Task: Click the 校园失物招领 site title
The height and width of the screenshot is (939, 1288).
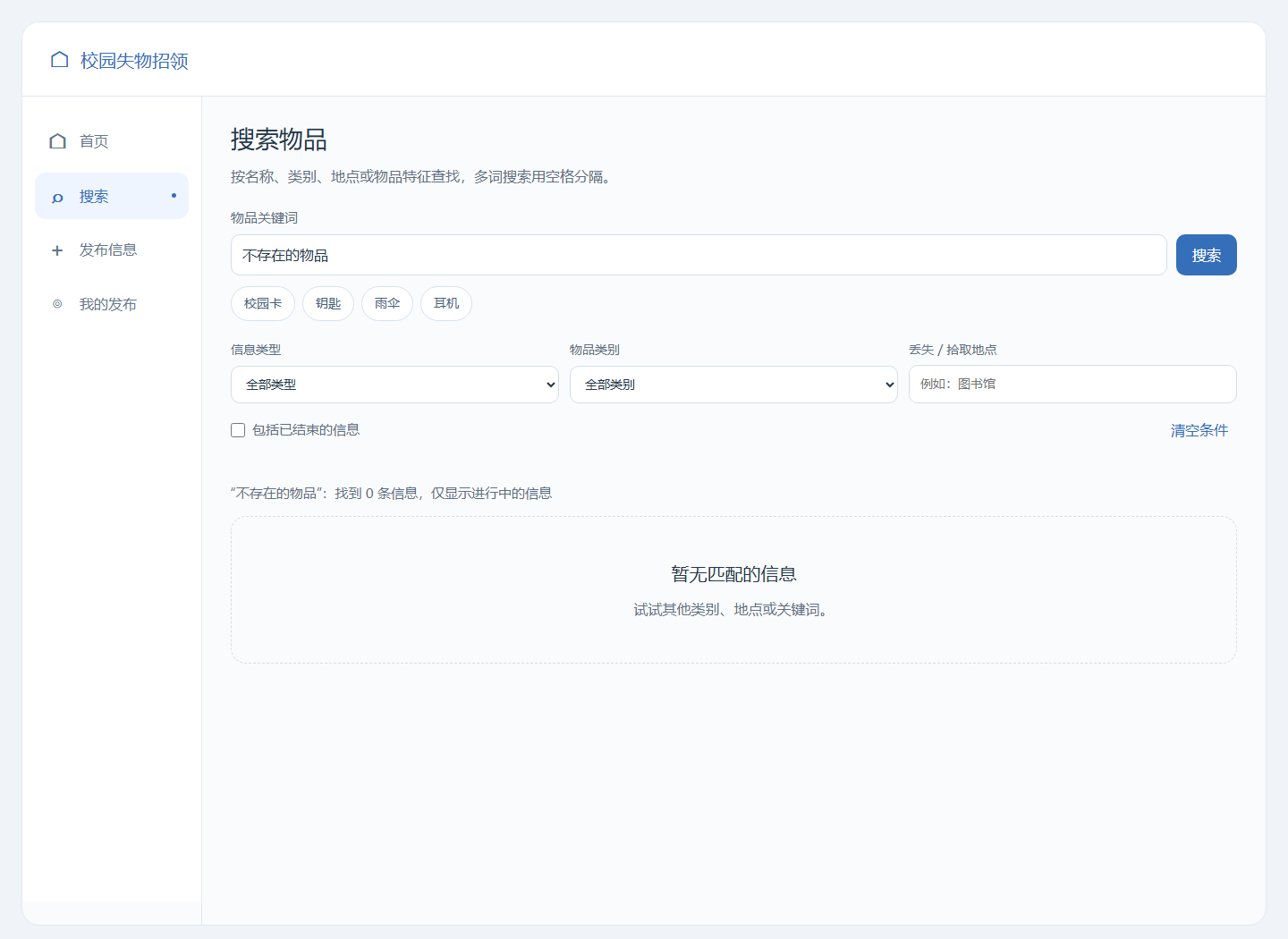Action: pos(134,61)
